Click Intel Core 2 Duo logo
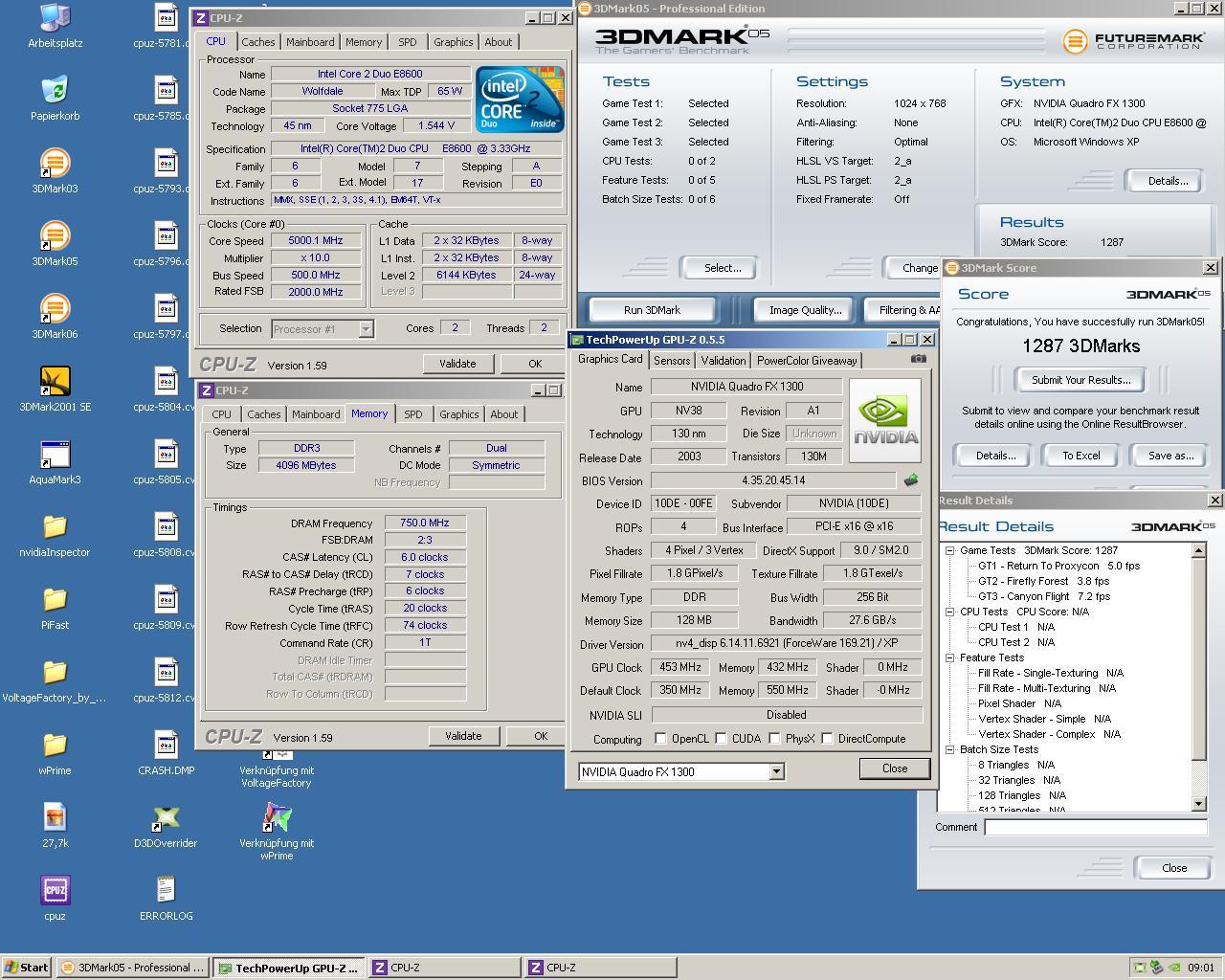This screenshot has height=980, width=1225. (520, 100)
